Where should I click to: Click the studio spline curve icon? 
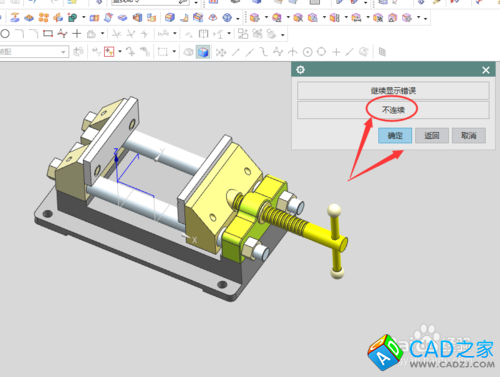(x=62, y=33)
